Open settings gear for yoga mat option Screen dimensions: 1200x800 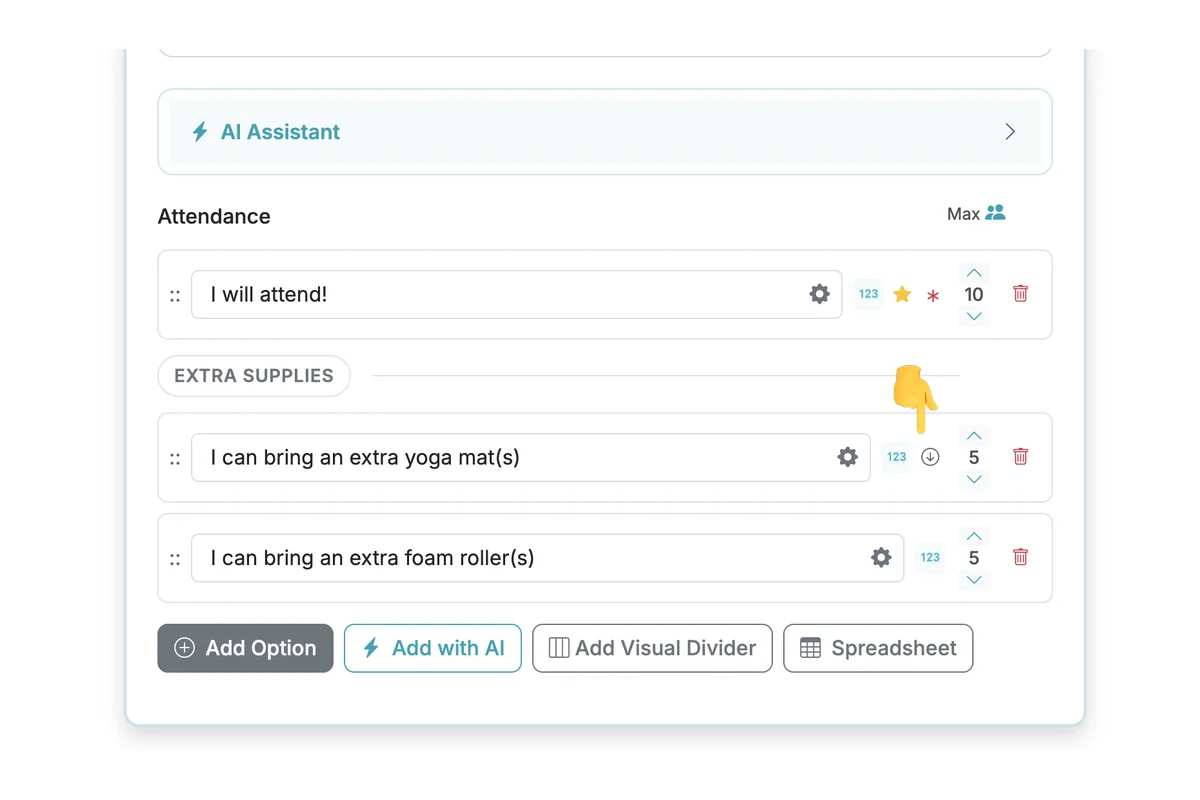(847, 457)
